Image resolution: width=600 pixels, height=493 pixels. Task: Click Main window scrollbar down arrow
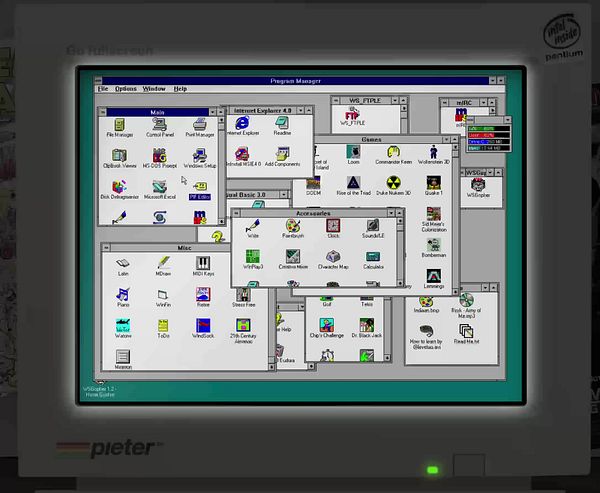(222, 222)
